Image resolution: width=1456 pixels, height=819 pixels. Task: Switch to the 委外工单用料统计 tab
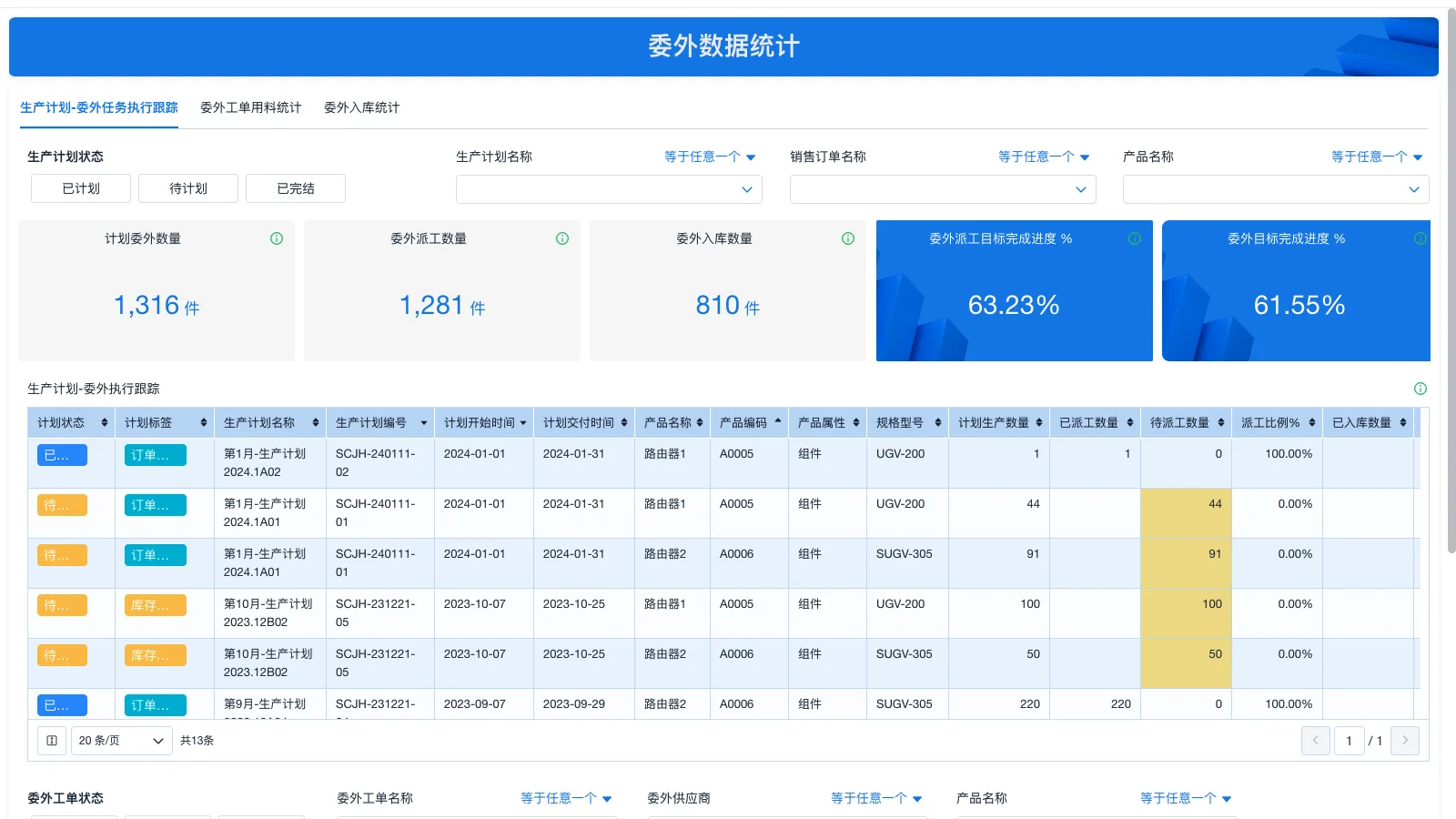(250, 106)
